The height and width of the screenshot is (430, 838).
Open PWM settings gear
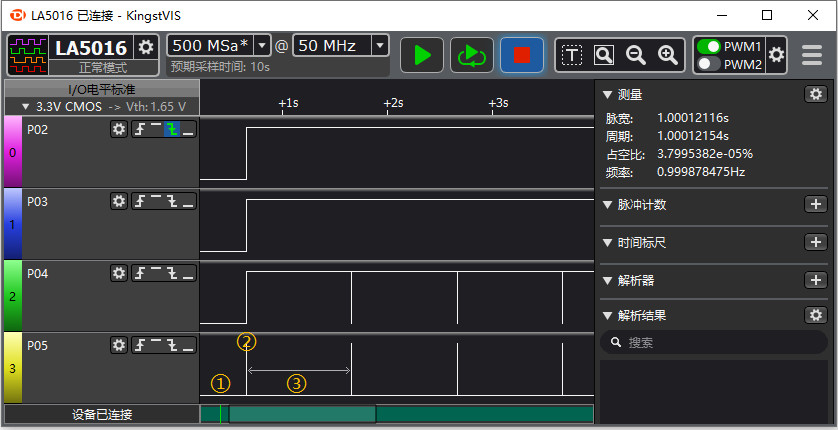776,55
